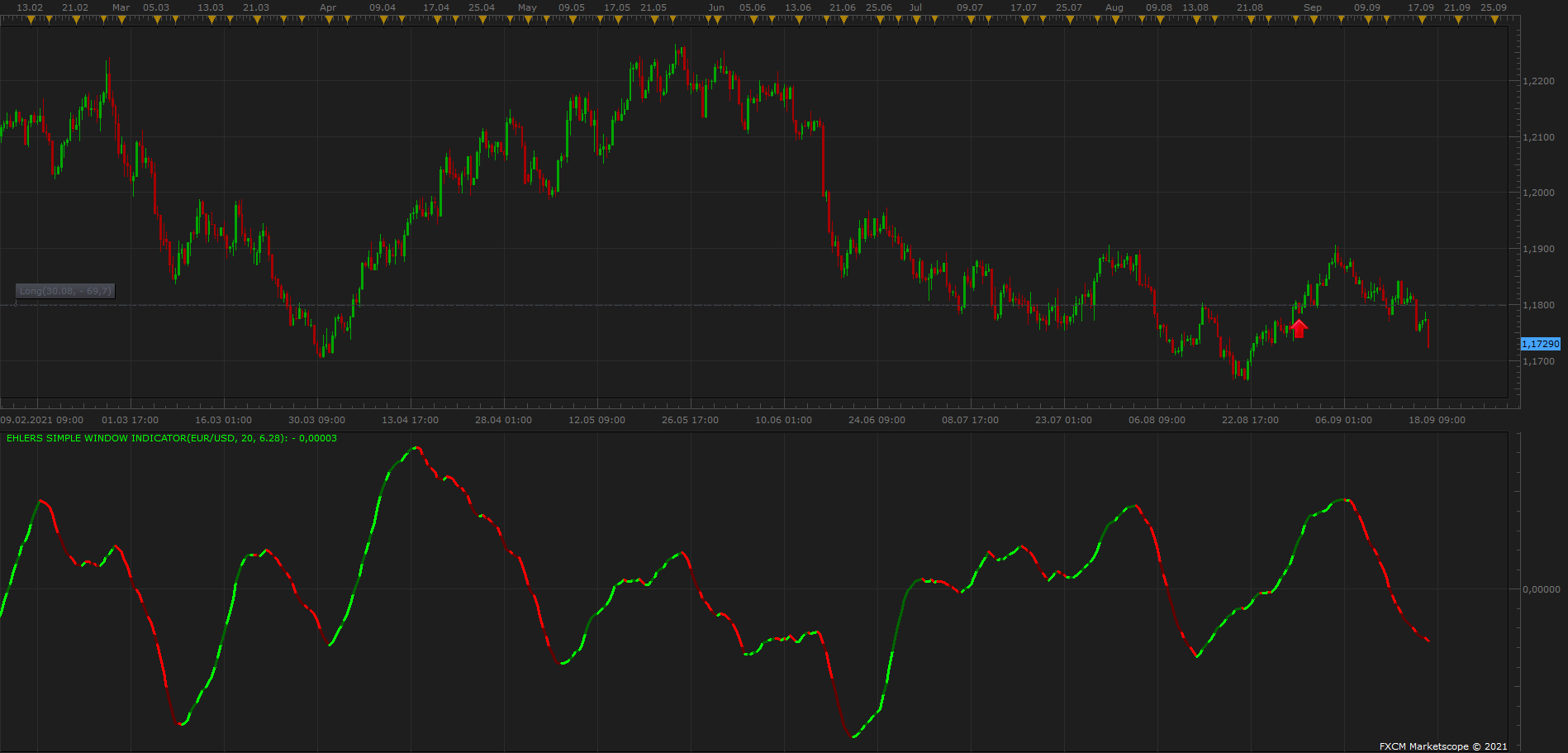Click the yellow marker under Apr label
1568x753 pixels.
[x=329, y=20]
